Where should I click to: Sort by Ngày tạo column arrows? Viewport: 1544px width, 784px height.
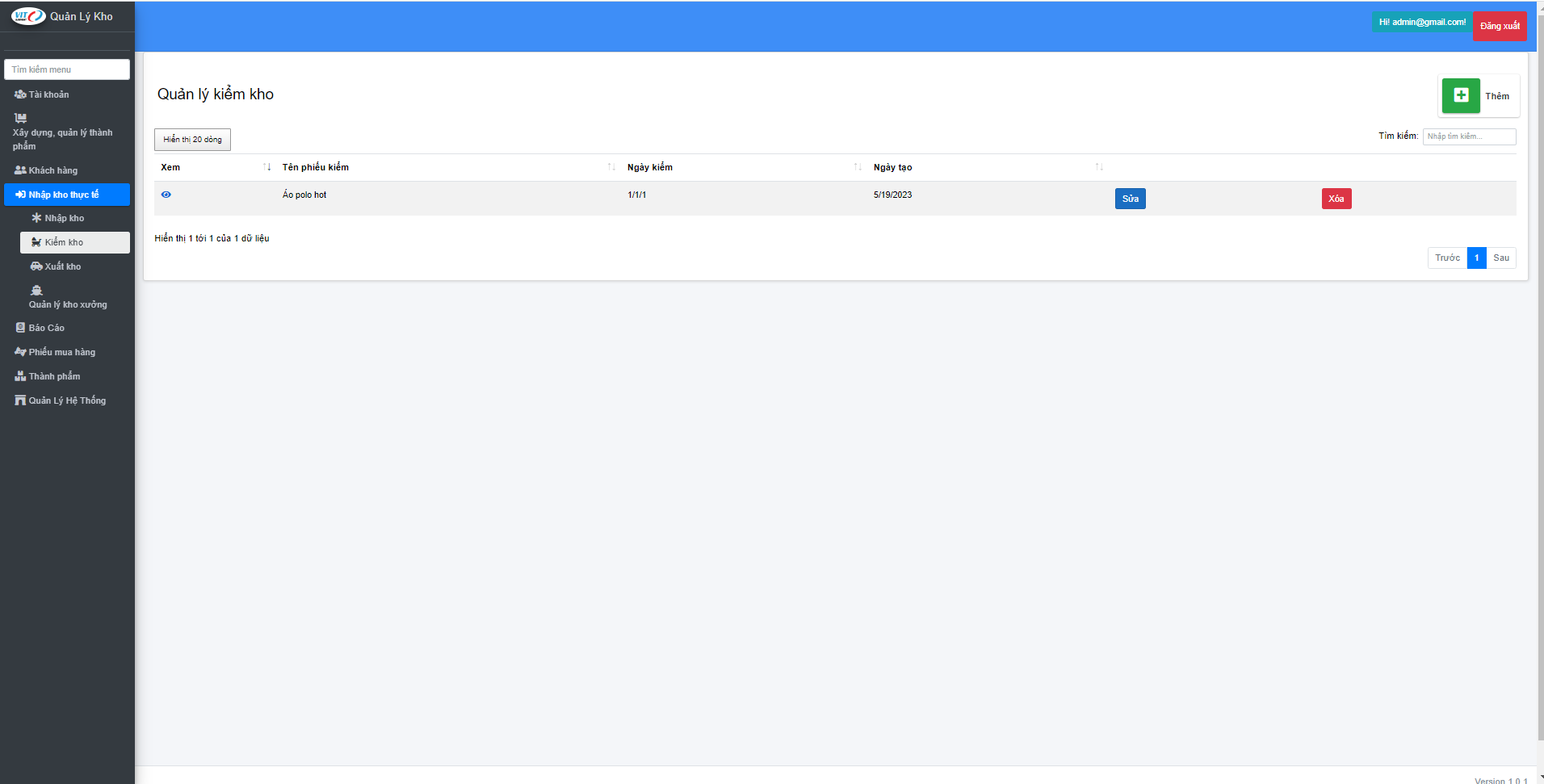tap(1099, 167)
